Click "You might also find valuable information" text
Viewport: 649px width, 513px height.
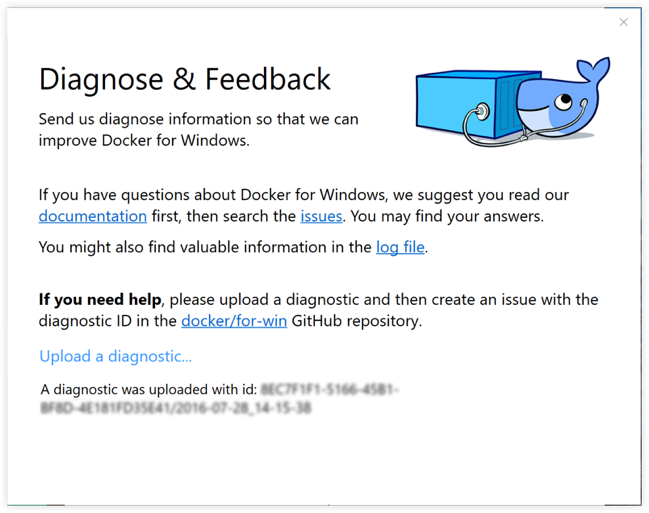205,247
